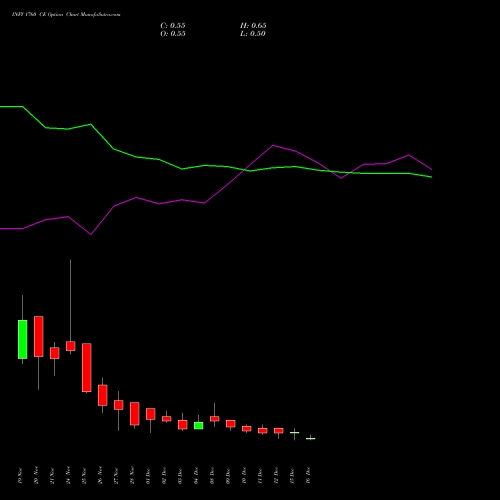Click the '15 Dec' date label
Viewport: 500px width, 500px height.
coord(292,476)
